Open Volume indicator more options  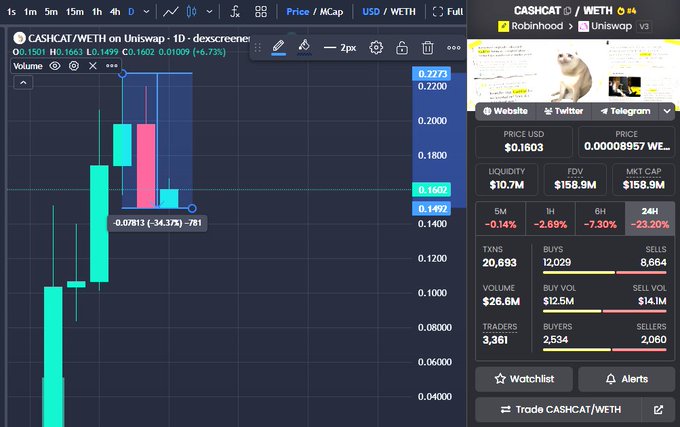point(111,66)
